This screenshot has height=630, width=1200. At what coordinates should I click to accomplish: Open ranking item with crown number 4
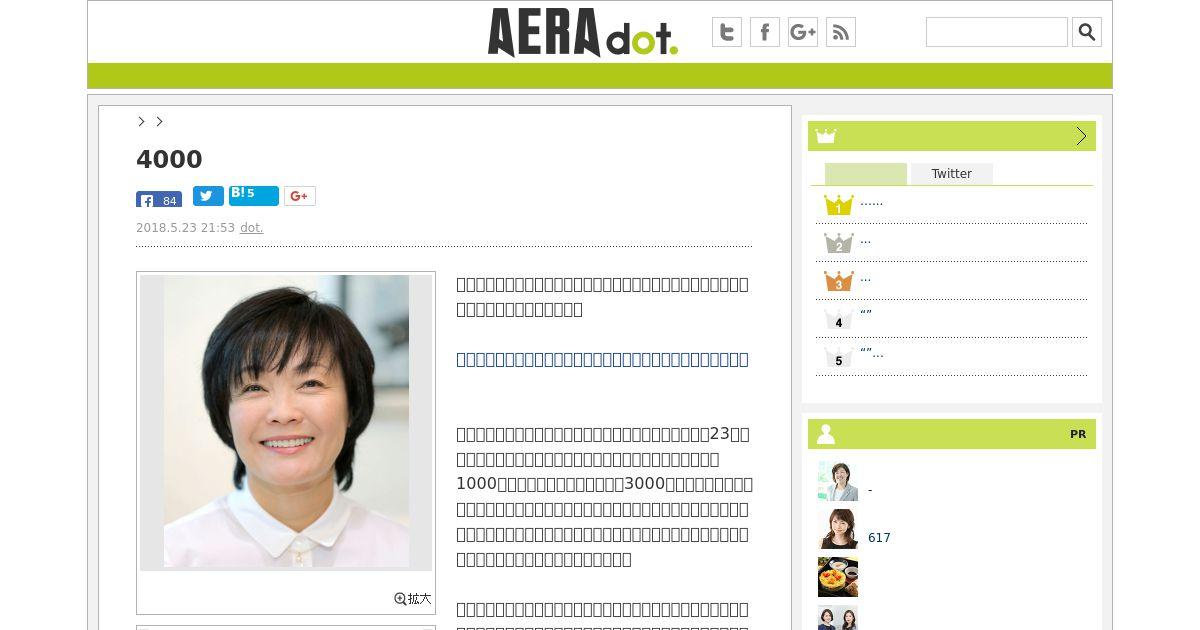coord(866,314)
